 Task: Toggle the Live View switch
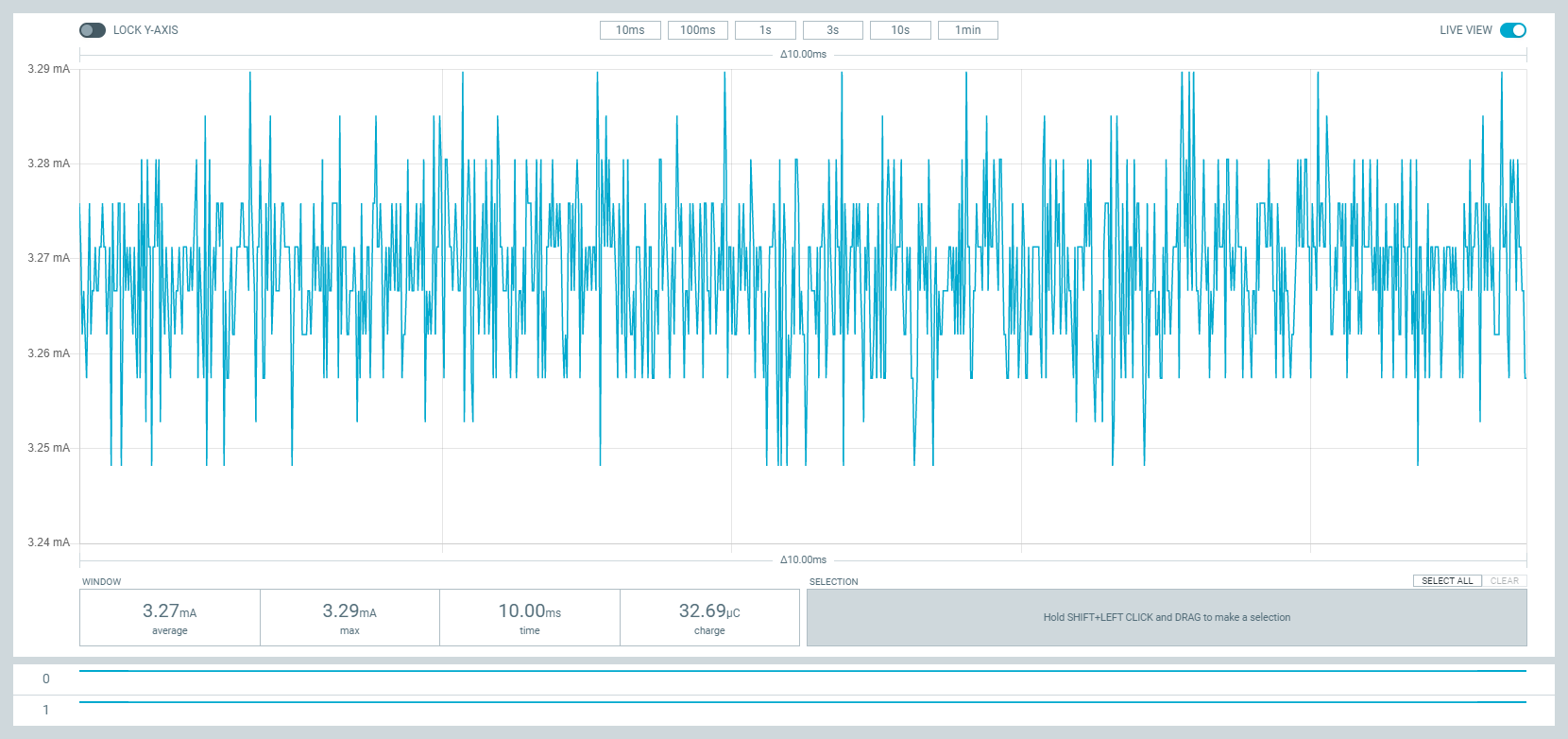[x=1513, y=30]
